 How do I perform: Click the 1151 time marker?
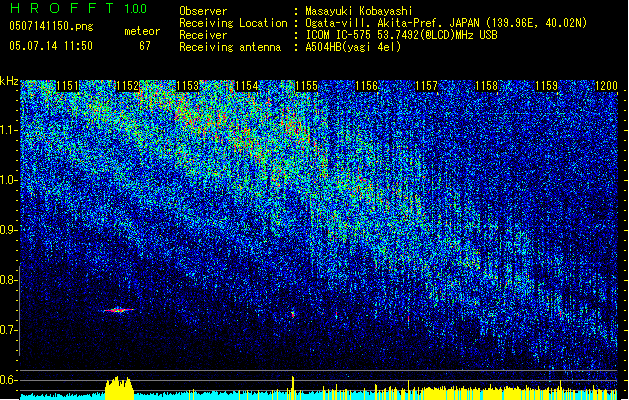coord(67,86)
